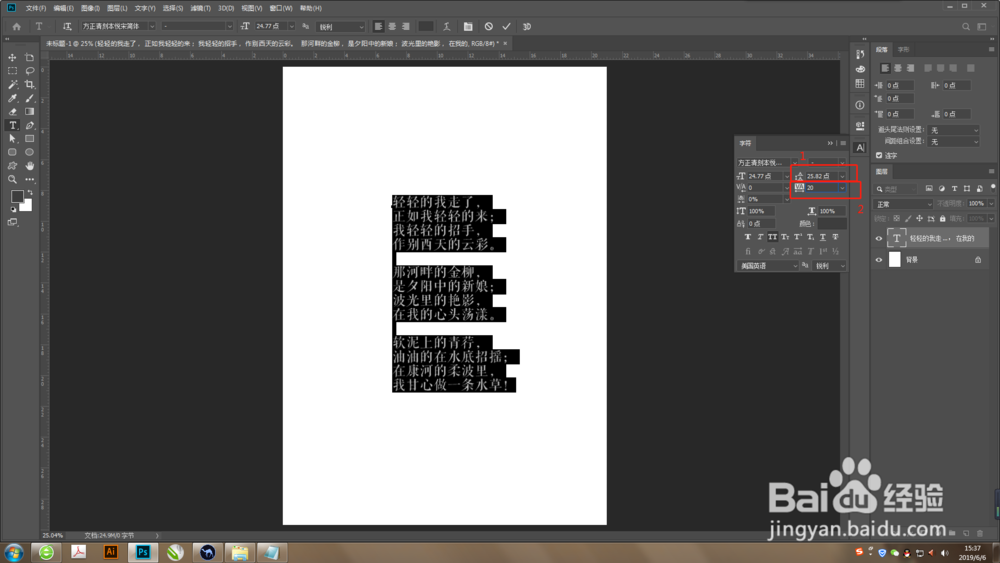Open the tracking value dropdown in Character panel

click(842, 188)
